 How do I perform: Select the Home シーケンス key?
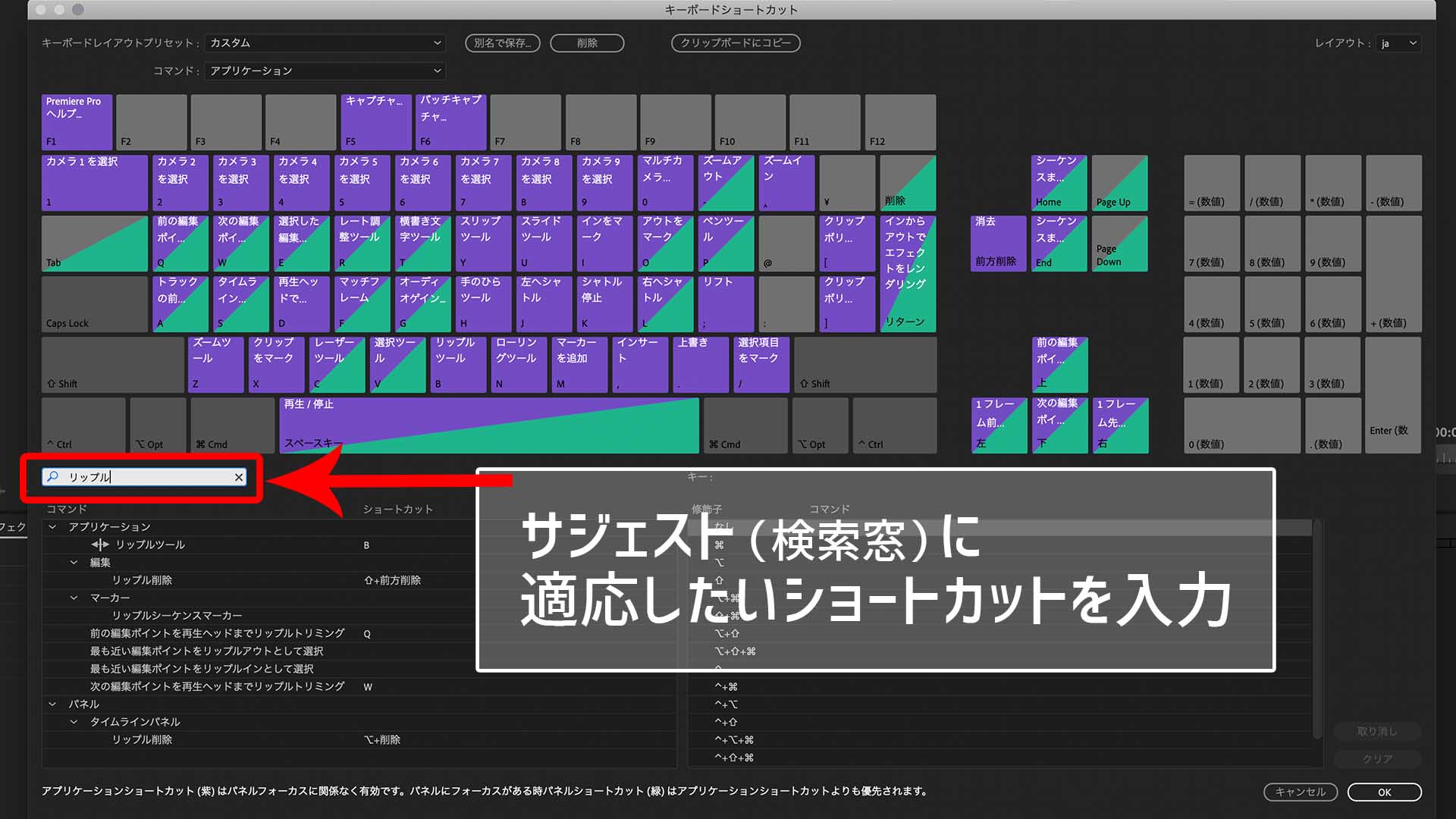[x=1059, y=183]
